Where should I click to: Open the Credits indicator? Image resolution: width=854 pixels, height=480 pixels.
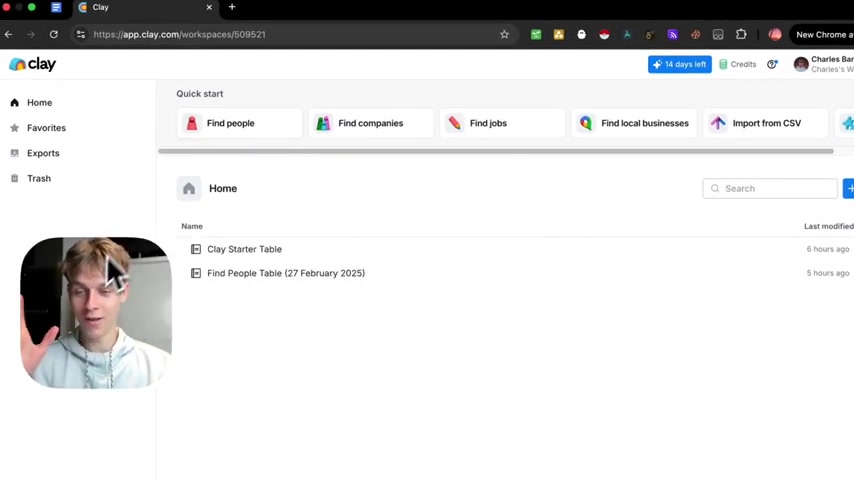pyautogui.click(x=737, y=64)
